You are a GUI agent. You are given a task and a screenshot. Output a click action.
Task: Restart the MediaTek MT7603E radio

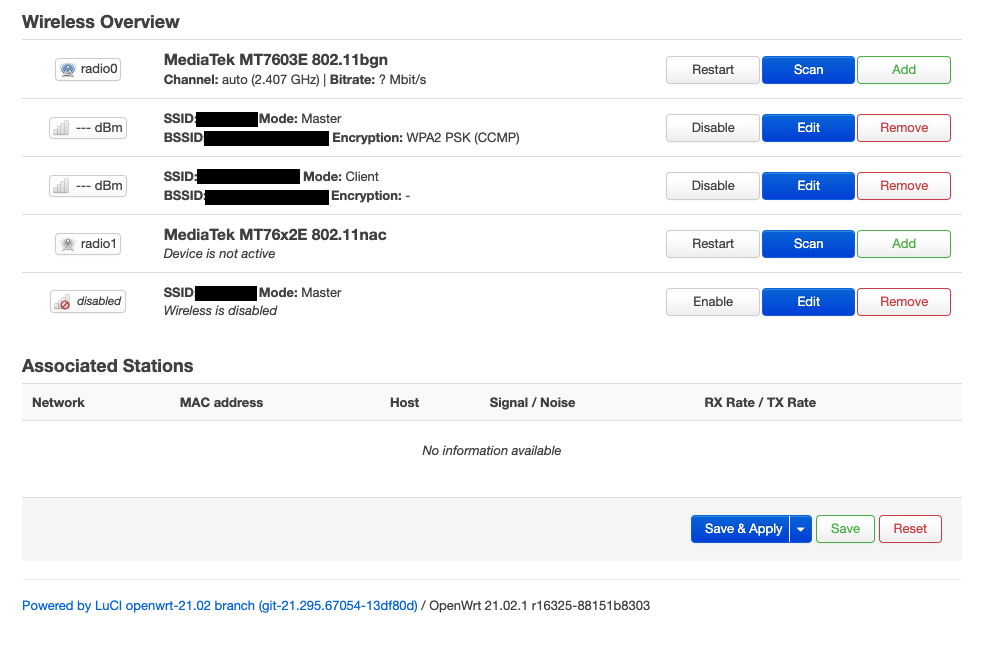click(x=713, y=70)
